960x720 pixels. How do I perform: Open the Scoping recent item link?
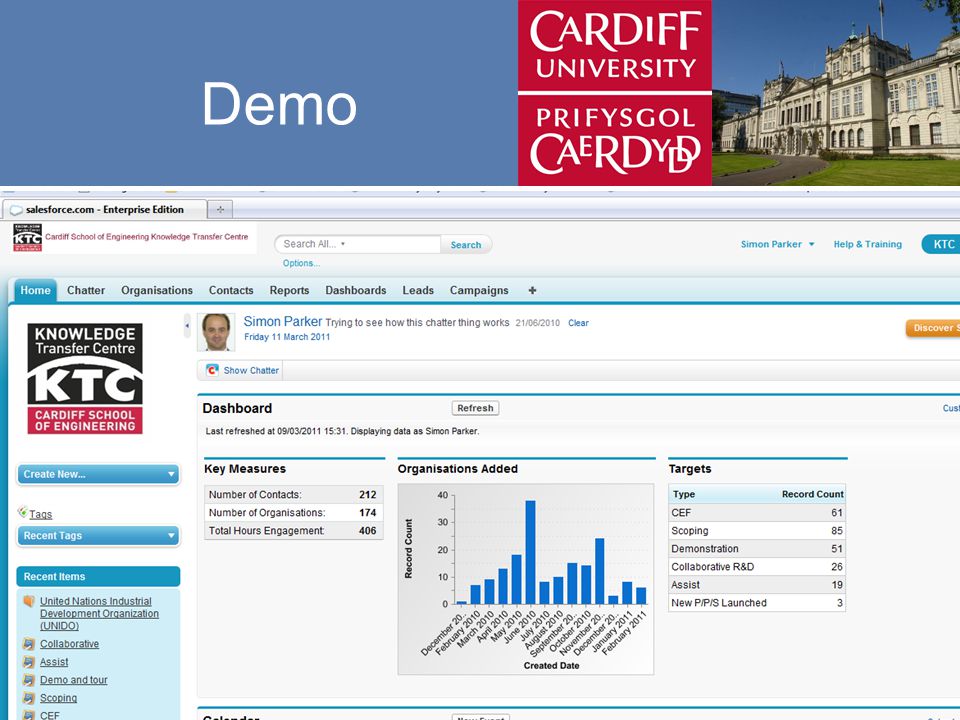click(x=58, y=698)
